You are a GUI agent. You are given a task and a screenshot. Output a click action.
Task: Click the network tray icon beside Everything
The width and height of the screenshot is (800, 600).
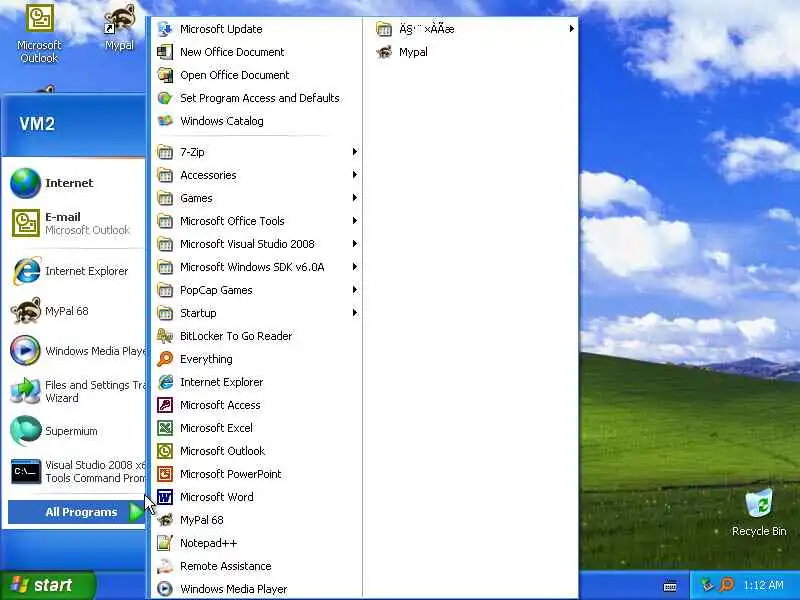[x=707, y=585]
